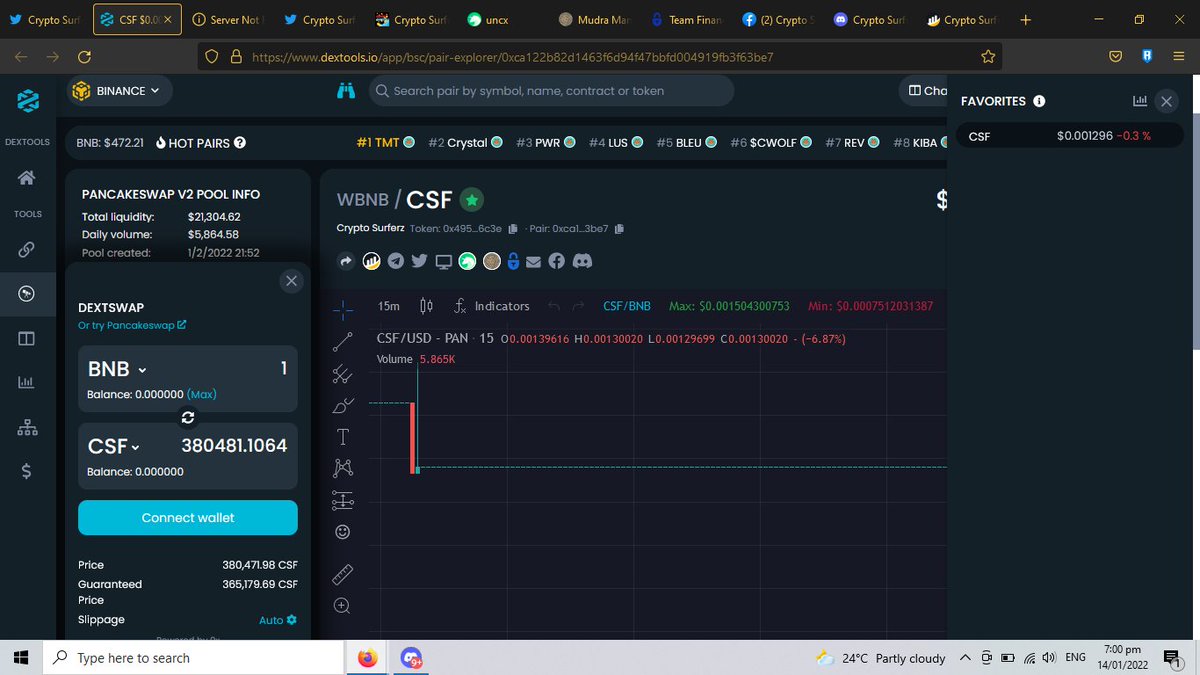Close the Favorites panel
The image size is (1200, 675).
click(1167, 101)
